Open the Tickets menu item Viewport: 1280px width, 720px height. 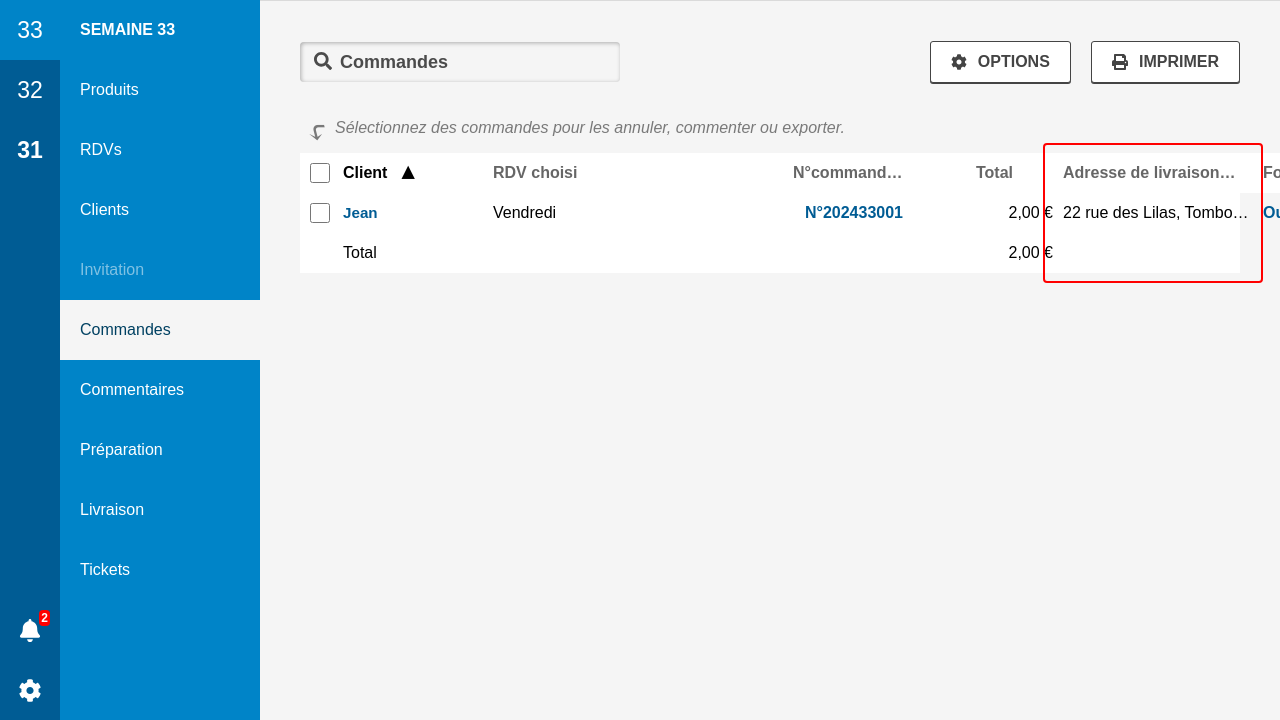(105, 570)
